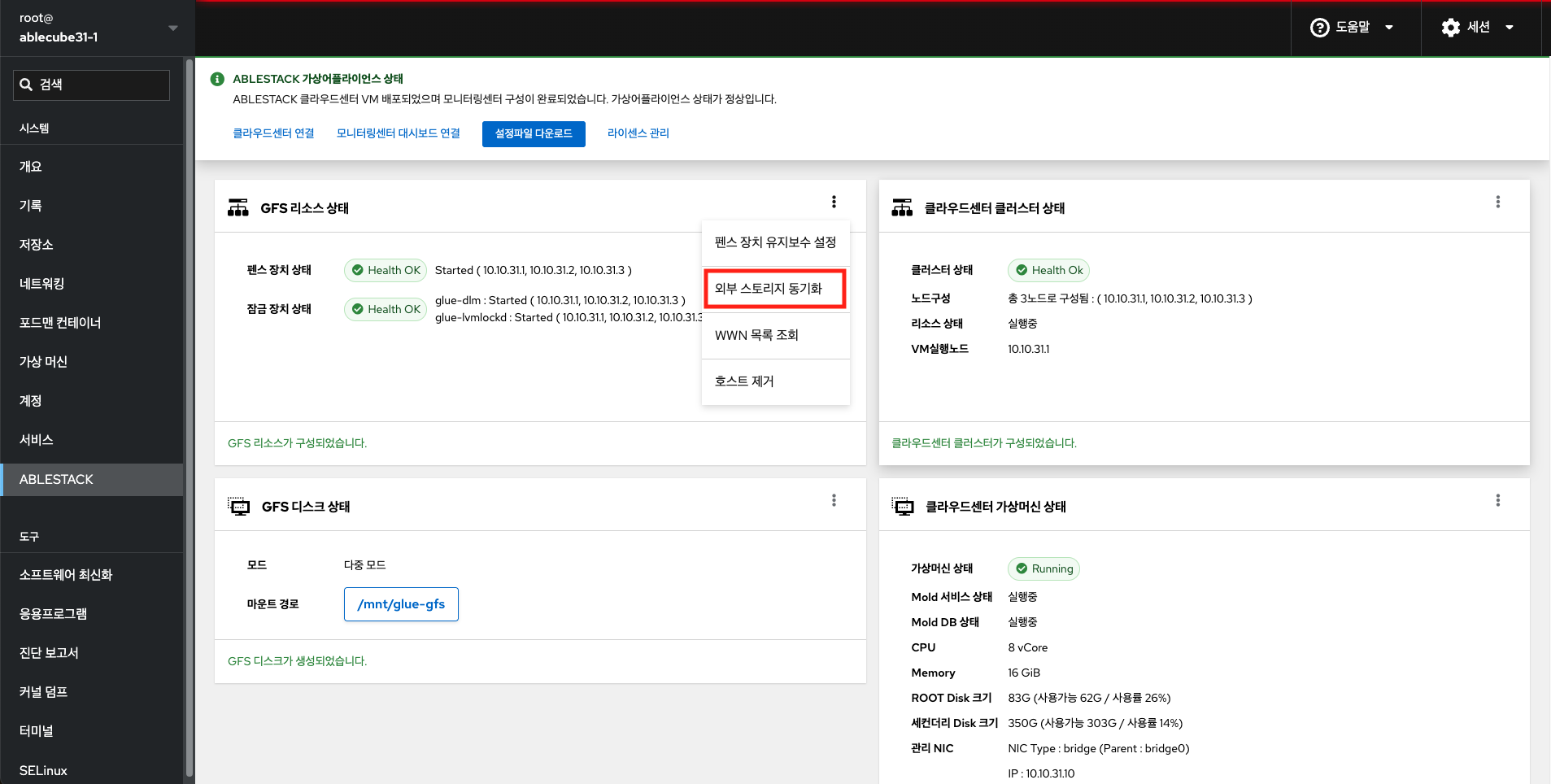Expand the 세션 dropdown arrow

click(x=1510, y=28)
